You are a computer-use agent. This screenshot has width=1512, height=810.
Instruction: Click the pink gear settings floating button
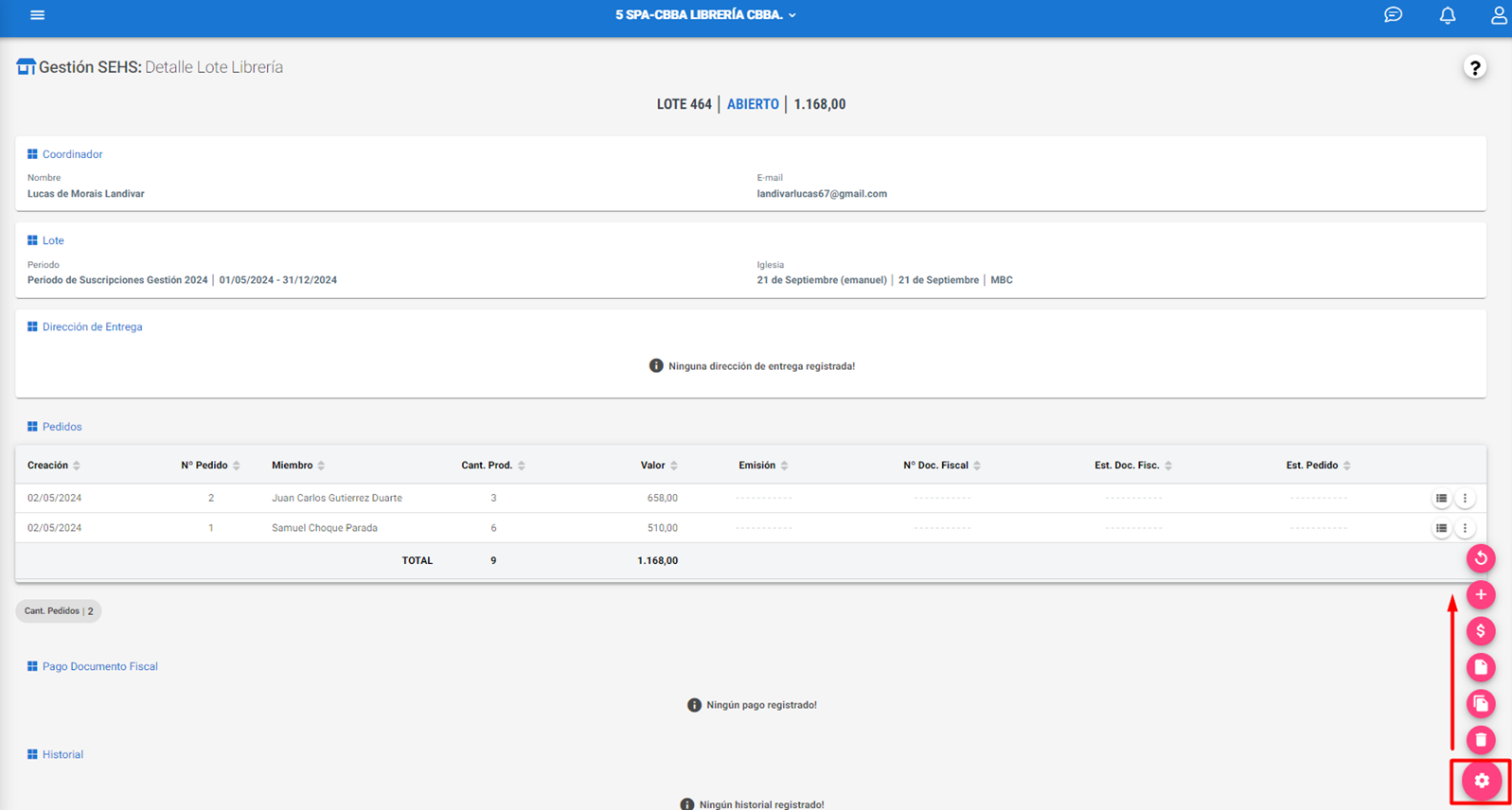tap(1482, 781)
